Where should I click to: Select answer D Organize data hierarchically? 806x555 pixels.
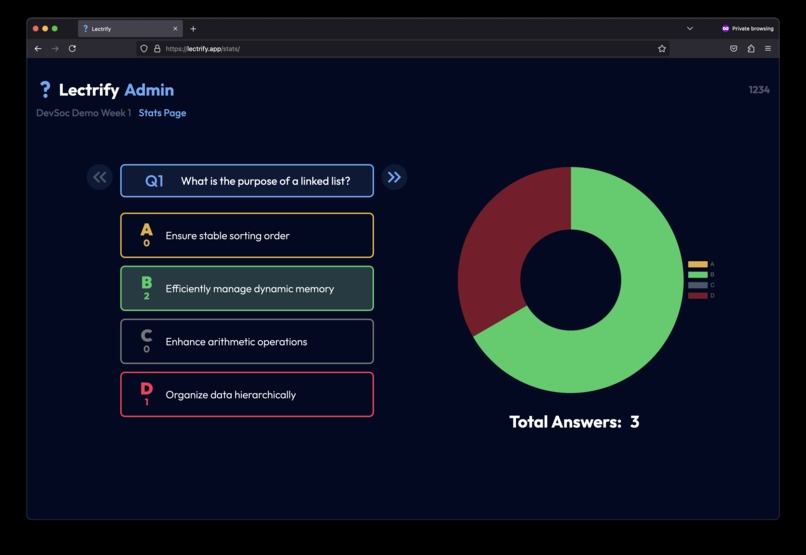click(x=247, y=394)
